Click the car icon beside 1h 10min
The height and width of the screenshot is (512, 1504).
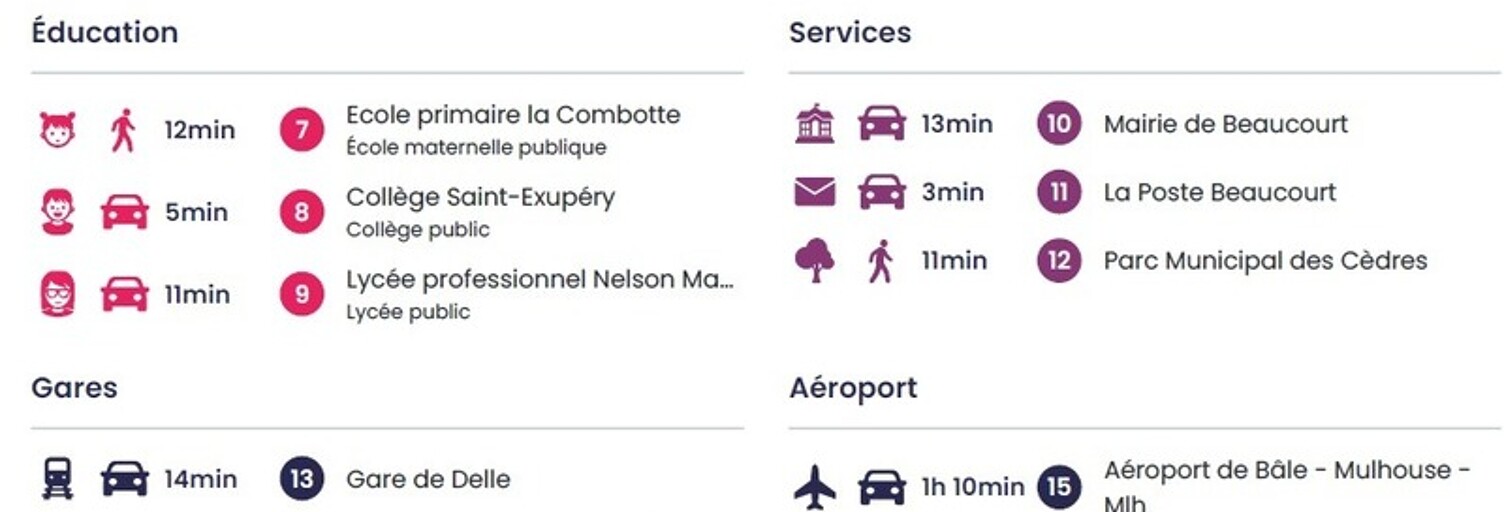tap(882, 487)
